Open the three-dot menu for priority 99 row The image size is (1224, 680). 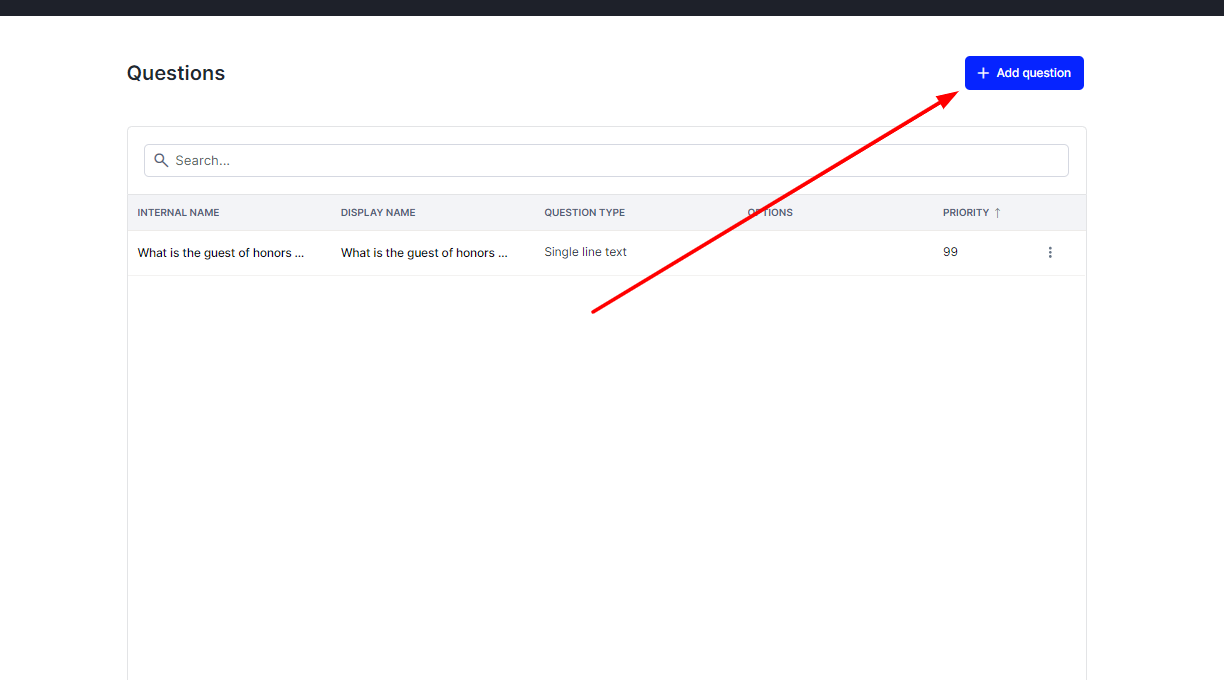(1050, 253)
